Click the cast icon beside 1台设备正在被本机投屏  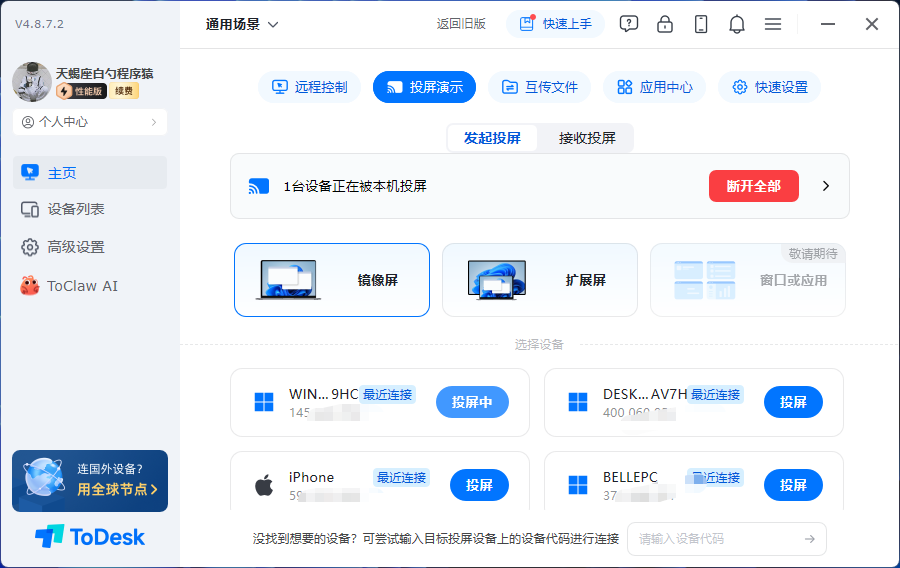258,186
